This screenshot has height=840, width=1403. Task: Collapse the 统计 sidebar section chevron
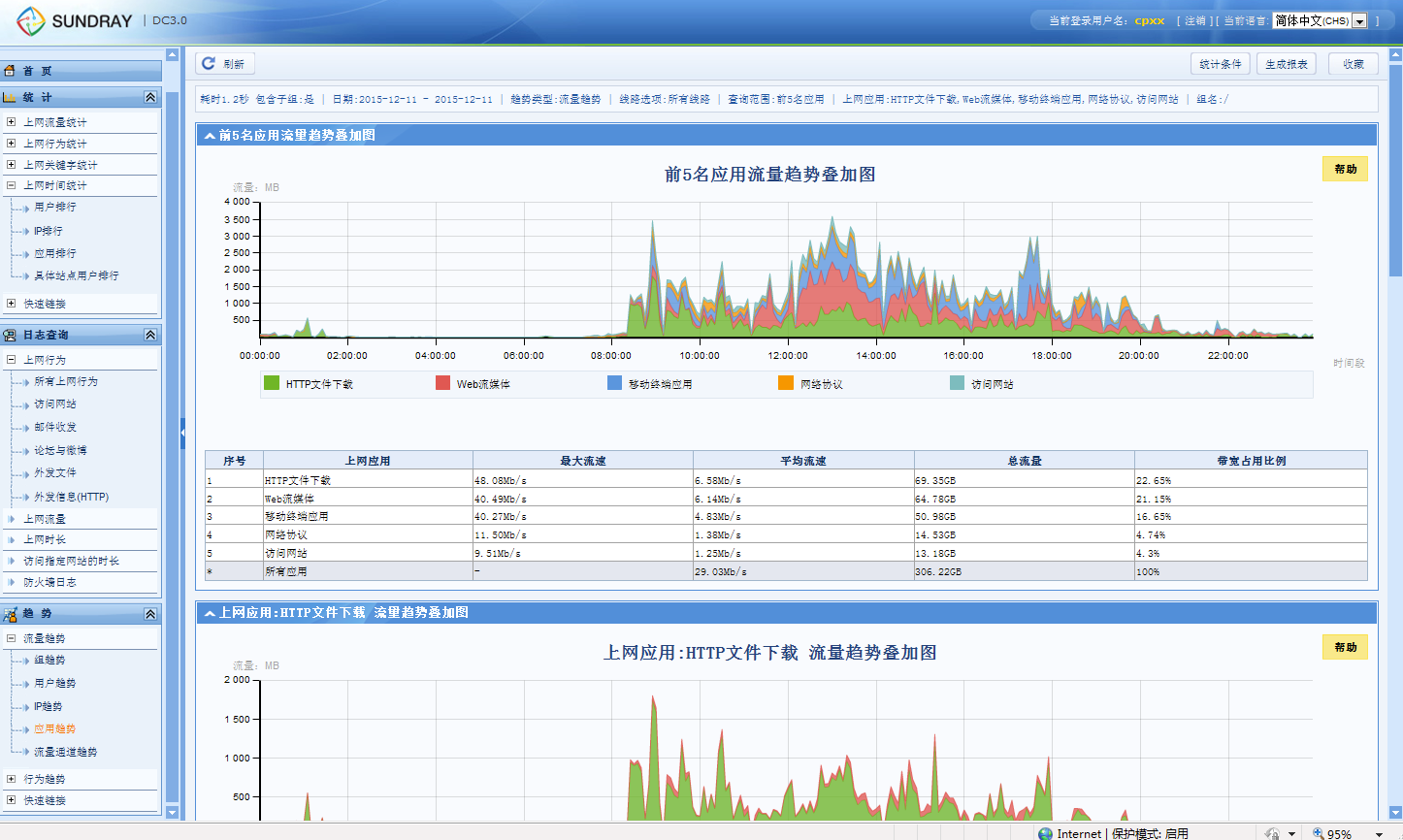click(x=150, y=97)
